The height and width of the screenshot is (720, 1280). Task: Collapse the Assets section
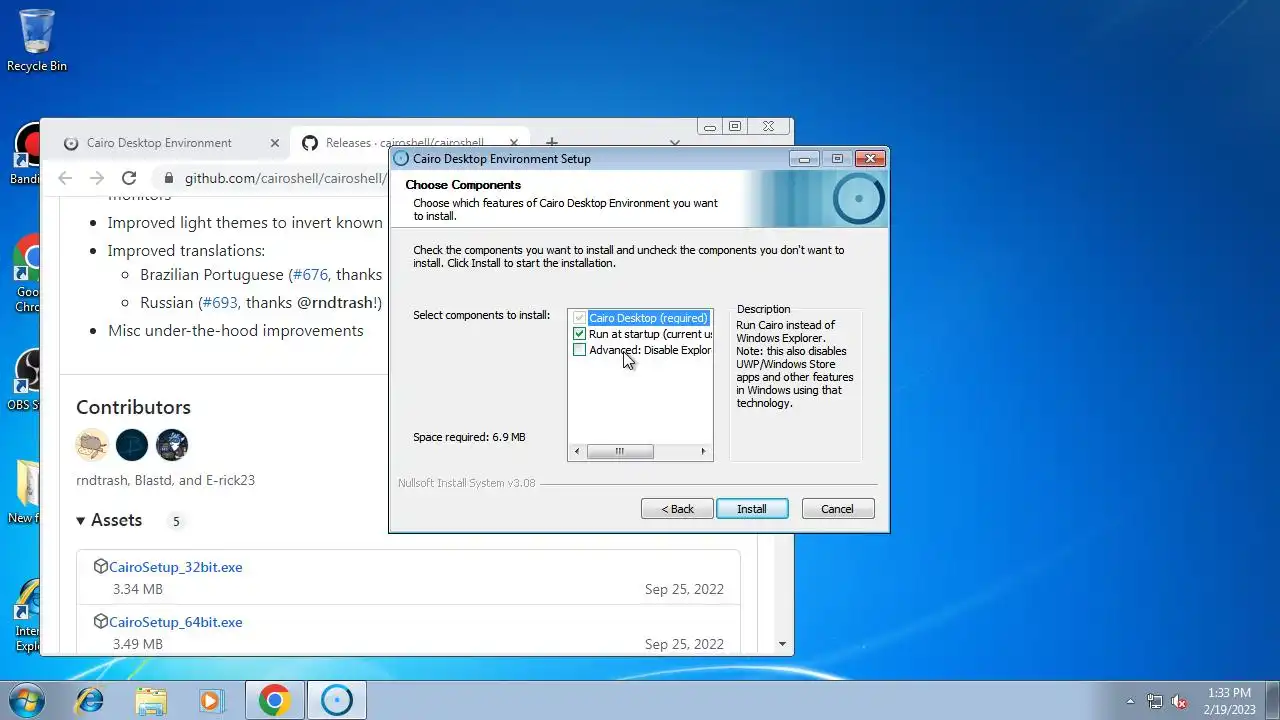click(x=110, y=520)
